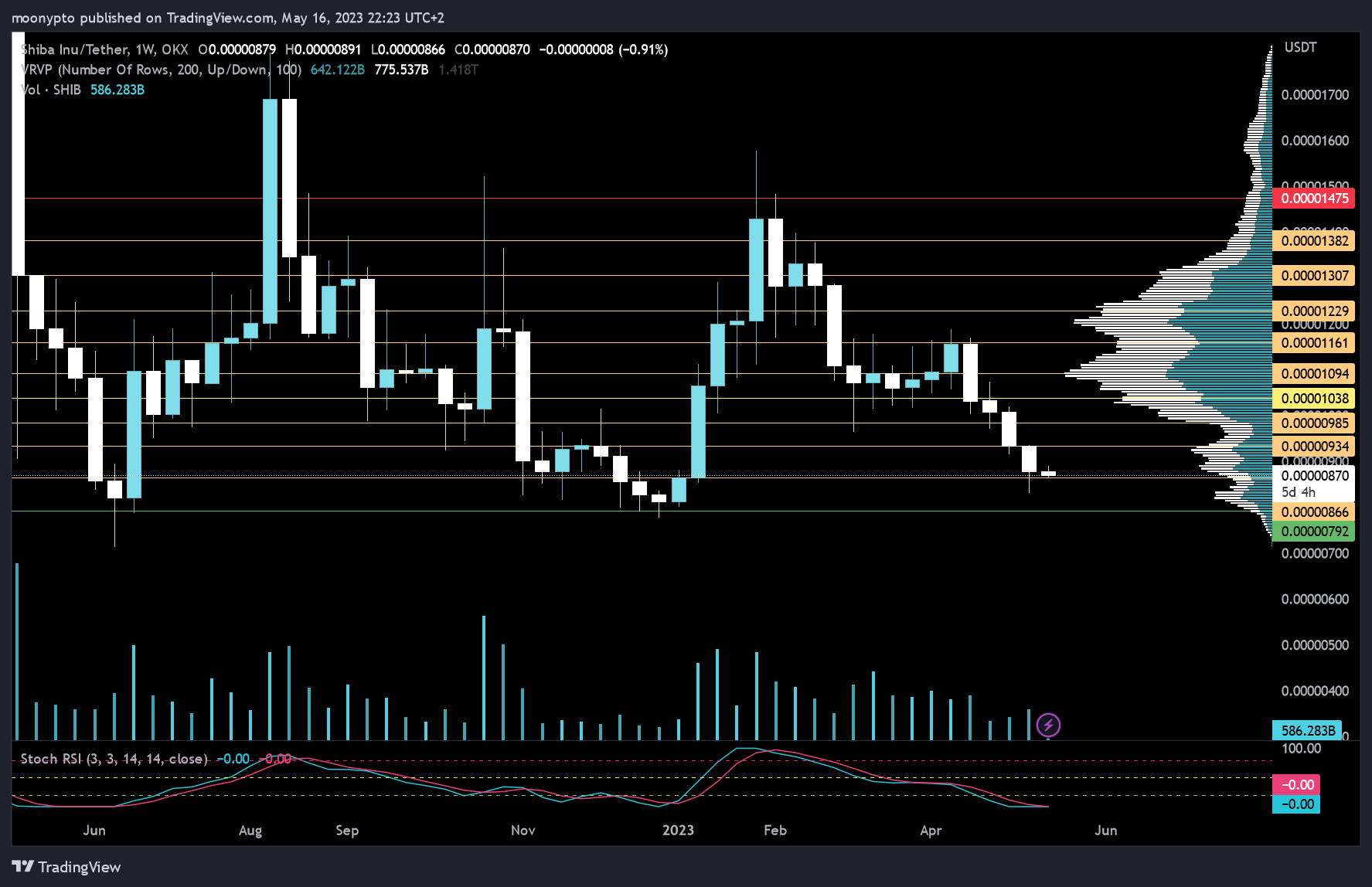Click the VRVP indicator legend text
The width and height of the screenshot is (1372, 887).
pos(161,70)
